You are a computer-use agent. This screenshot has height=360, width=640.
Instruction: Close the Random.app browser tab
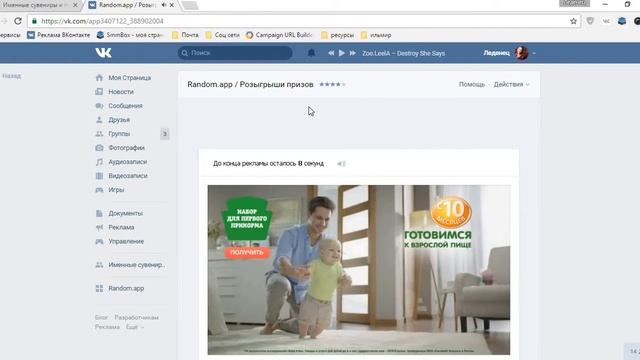[x=172, y=5]
